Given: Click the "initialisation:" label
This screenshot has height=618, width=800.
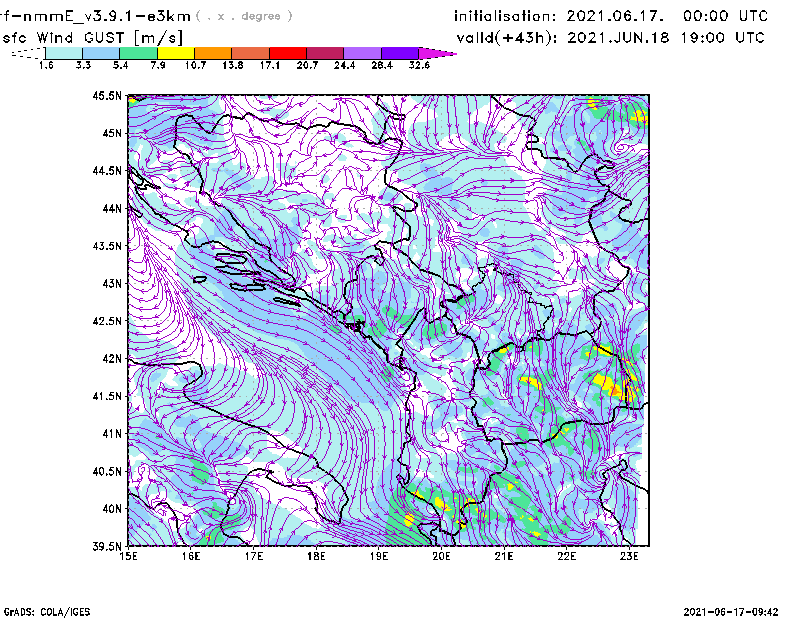Looking at the screenshot, I should point(505,16).
